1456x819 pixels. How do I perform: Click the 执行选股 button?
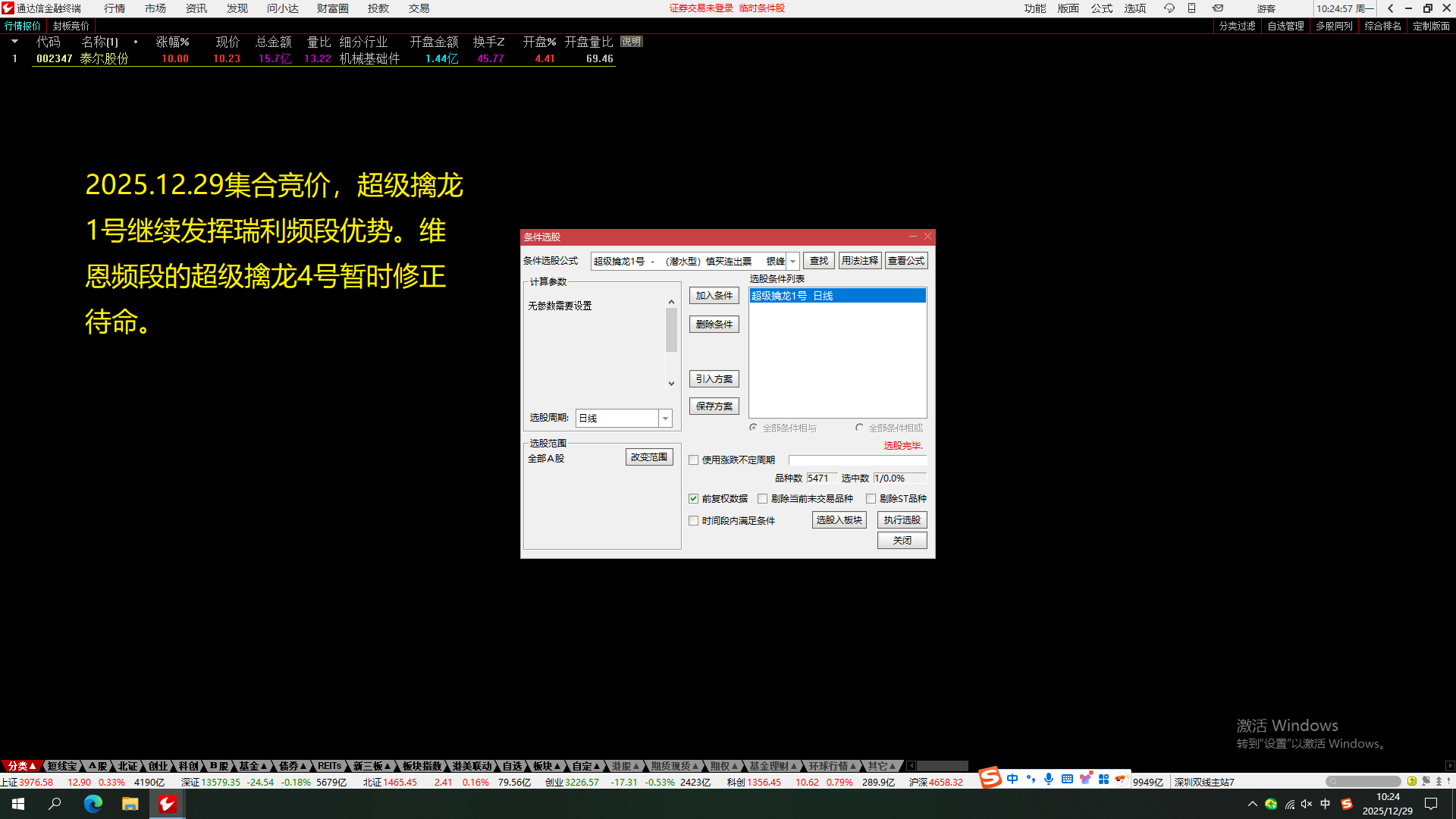point(902,519)
